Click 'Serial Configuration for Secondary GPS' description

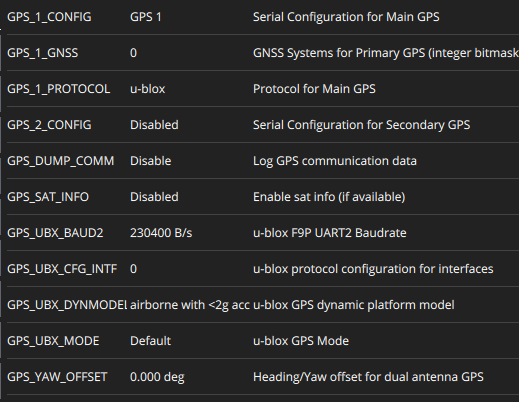coord(361,125)
